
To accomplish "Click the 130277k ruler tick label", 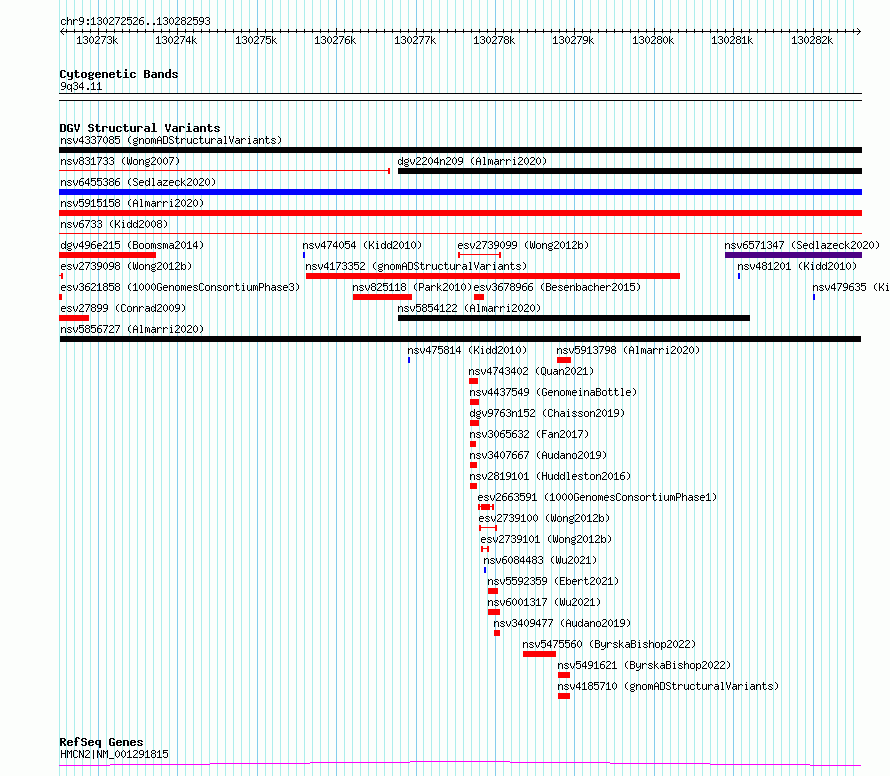I will (415, 40).
